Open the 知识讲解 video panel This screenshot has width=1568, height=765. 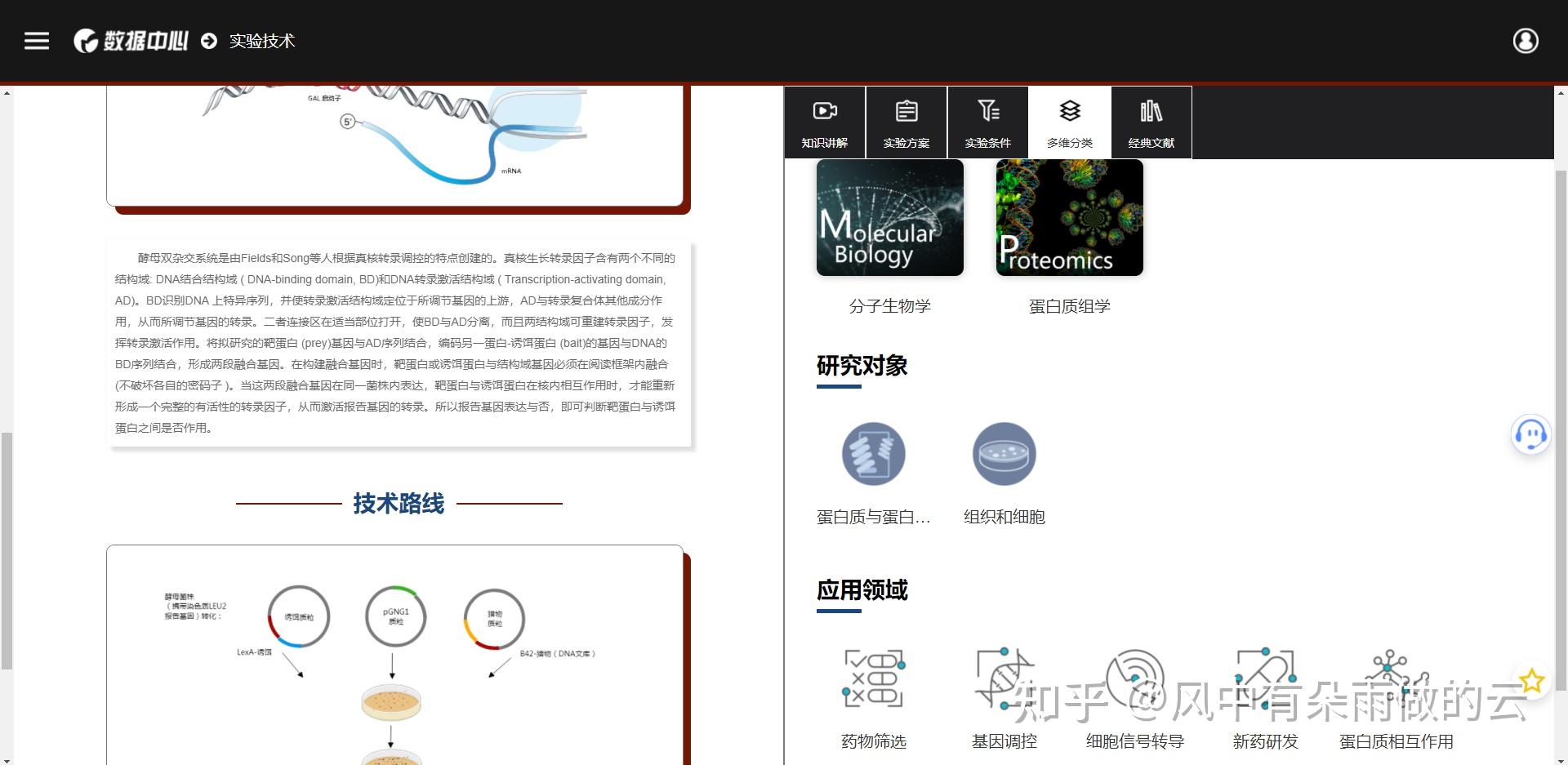pyautogui.click(x=823, y=122)
